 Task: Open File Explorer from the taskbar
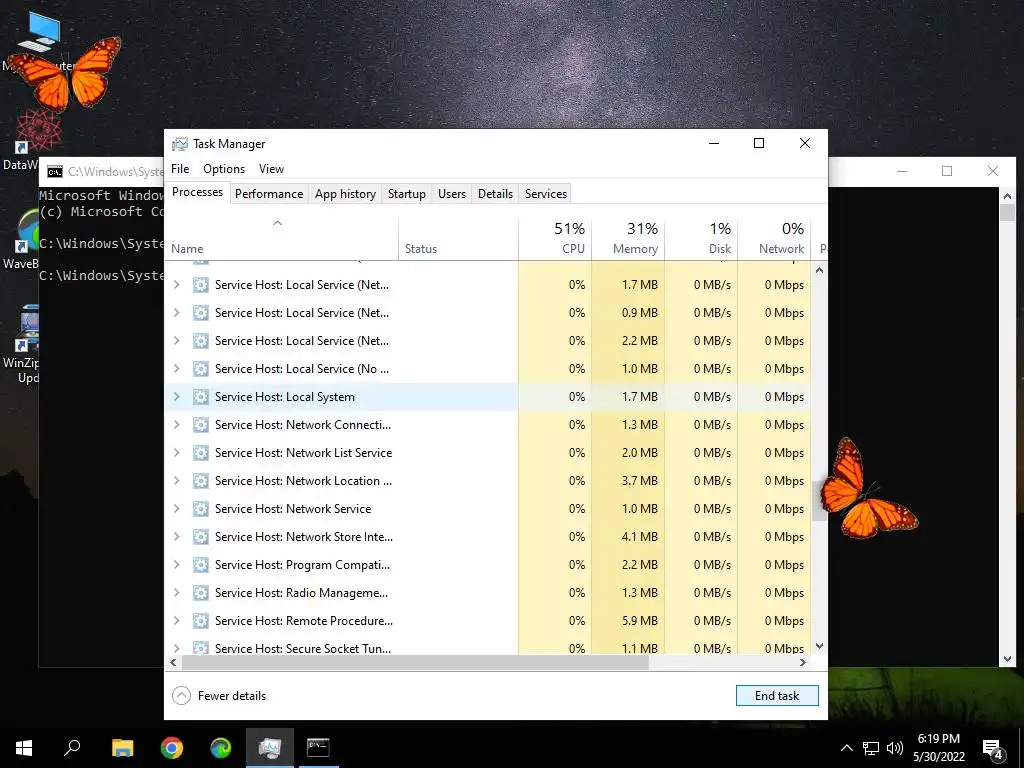tap(122, 748)
